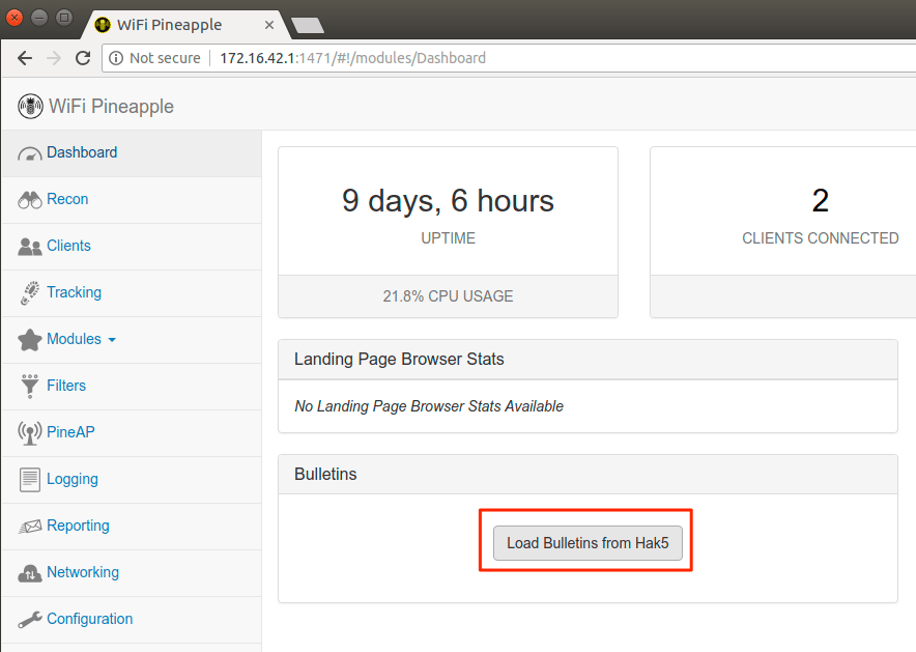Screen dimensions: 916x652
Task: Click the Reporting envelope icon
Action: tap(30, 526)
